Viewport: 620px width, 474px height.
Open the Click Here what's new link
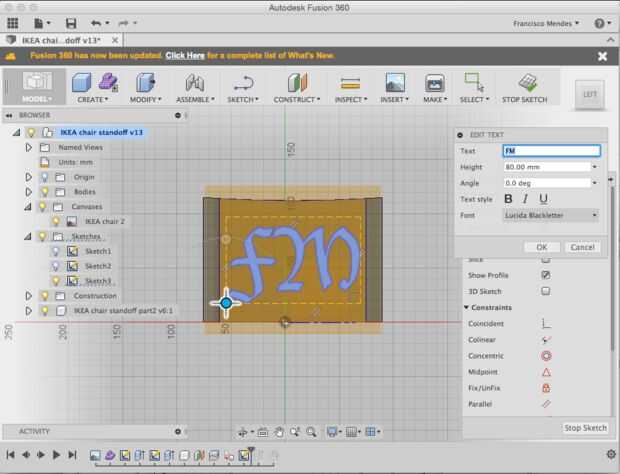[x=185, y=55]
